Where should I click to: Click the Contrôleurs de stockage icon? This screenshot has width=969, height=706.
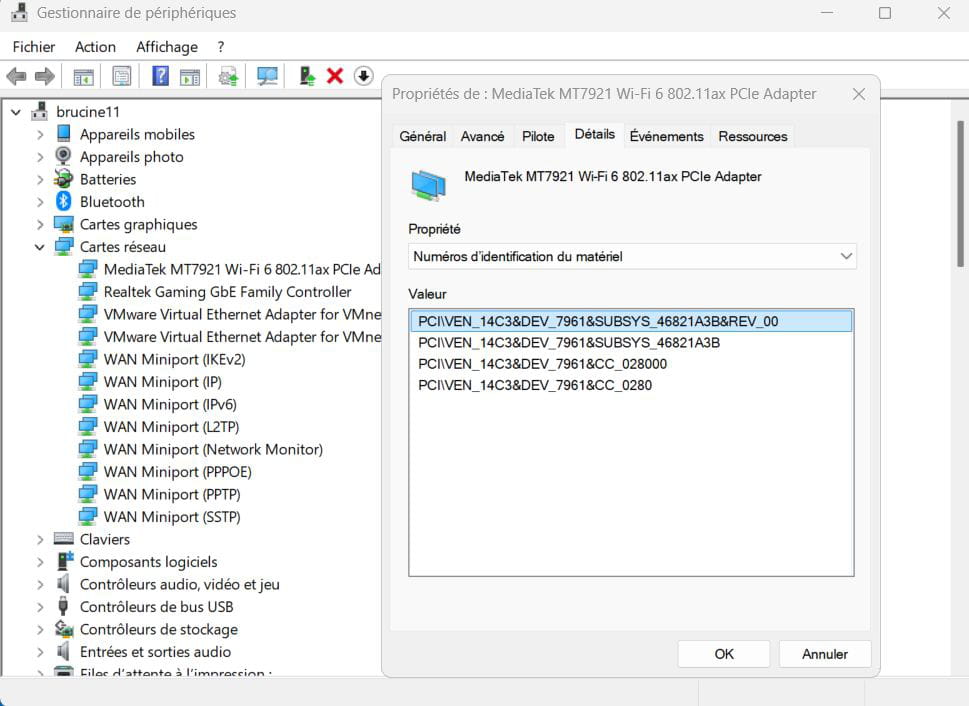pos(64,629)
